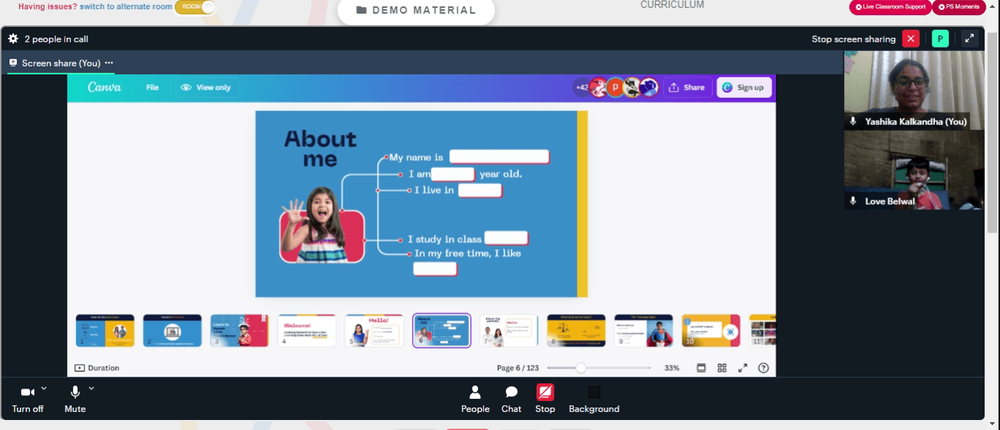This screenshot has width=1000, height=430.
Task: Click the orange P collaborator avatar
Action: (x=615, y=87)
